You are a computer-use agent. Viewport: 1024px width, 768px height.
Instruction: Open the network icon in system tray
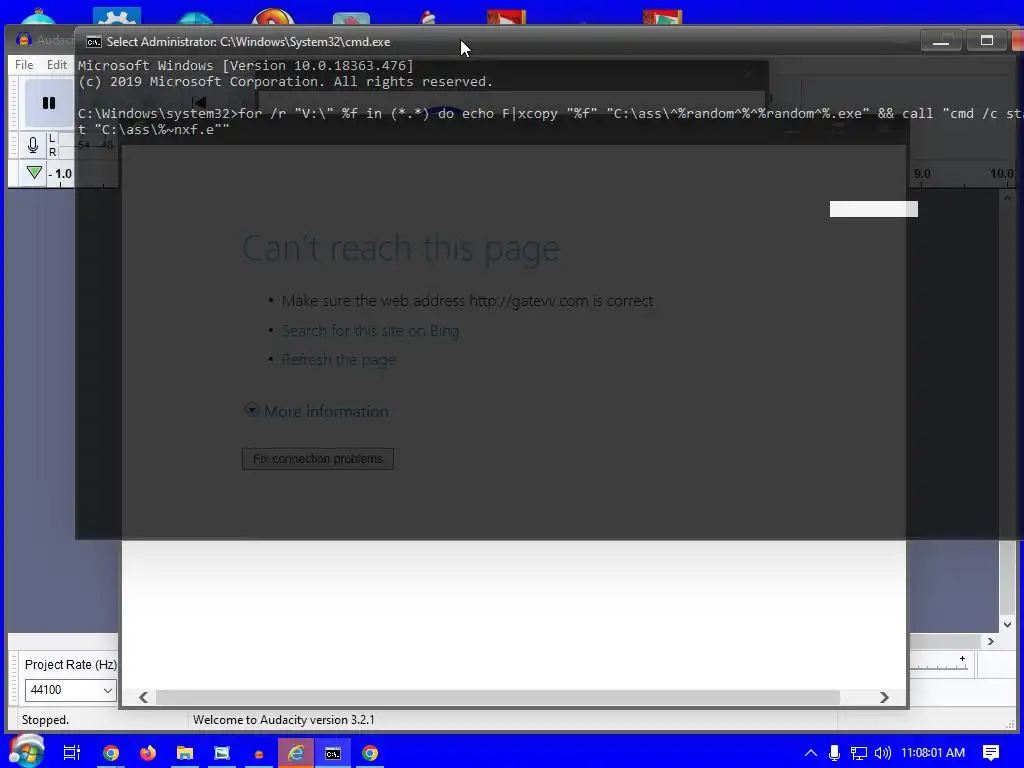[x=859, y=753]
